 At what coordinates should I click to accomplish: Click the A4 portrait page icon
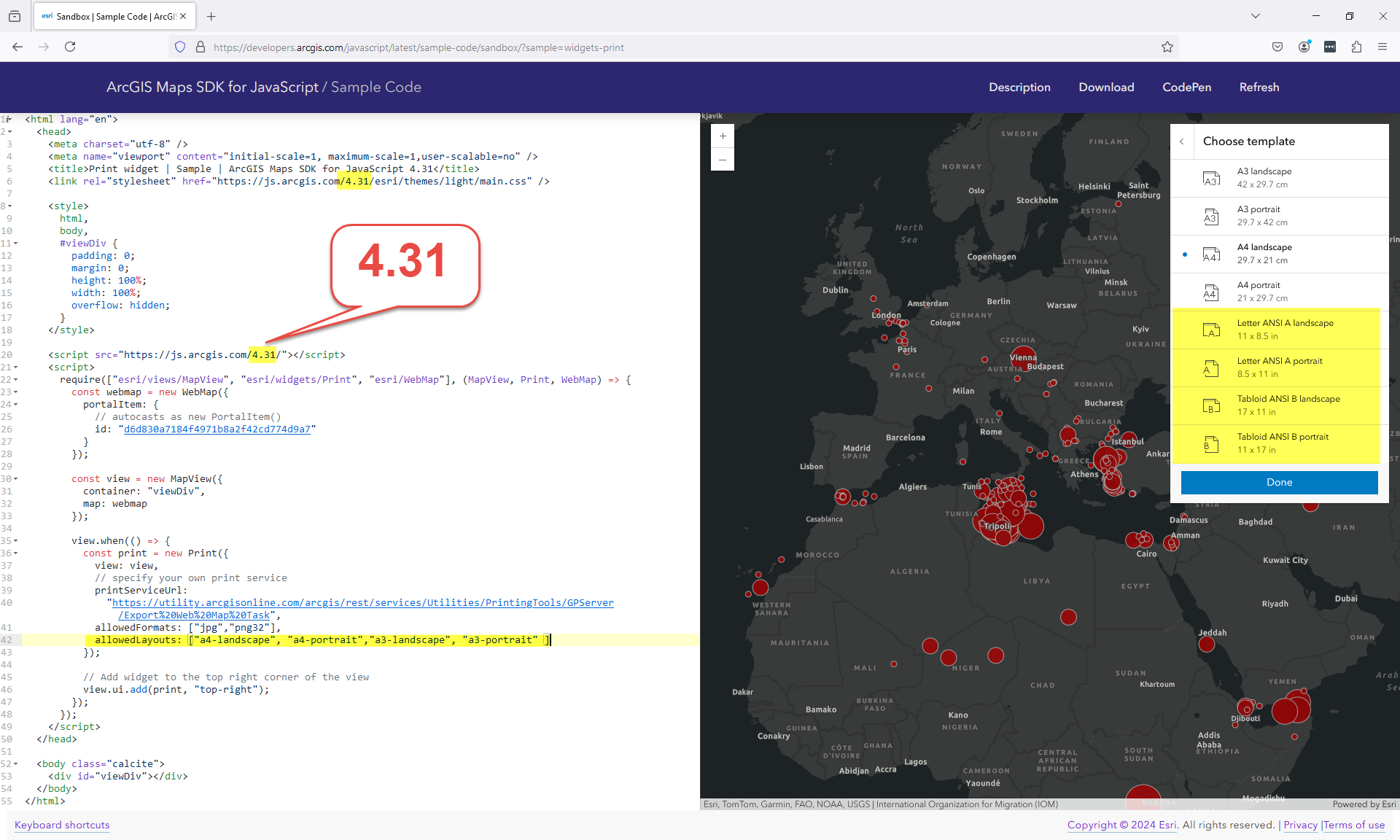tap(1211, 292)
